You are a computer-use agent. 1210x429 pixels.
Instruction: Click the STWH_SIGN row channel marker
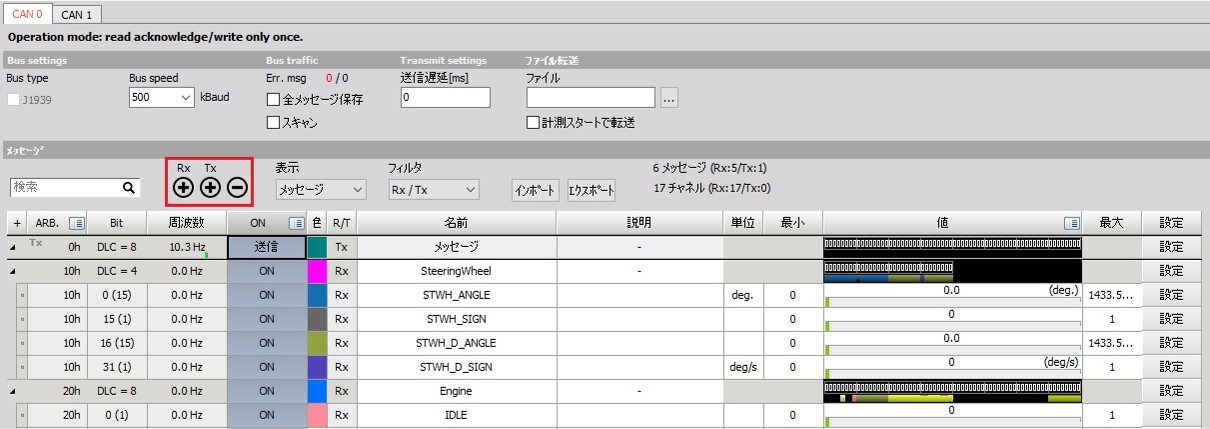22,319
